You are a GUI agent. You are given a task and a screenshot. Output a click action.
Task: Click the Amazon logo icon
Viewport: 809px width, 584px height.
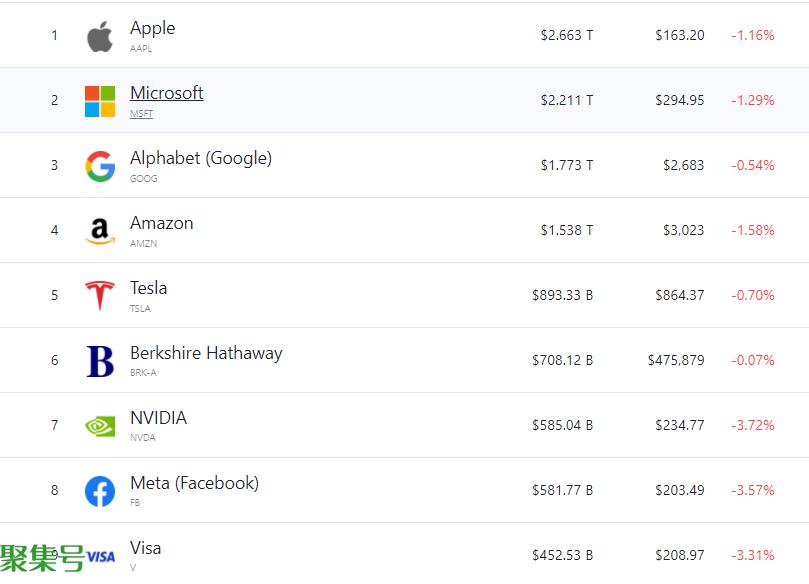(x=100, y=231)
